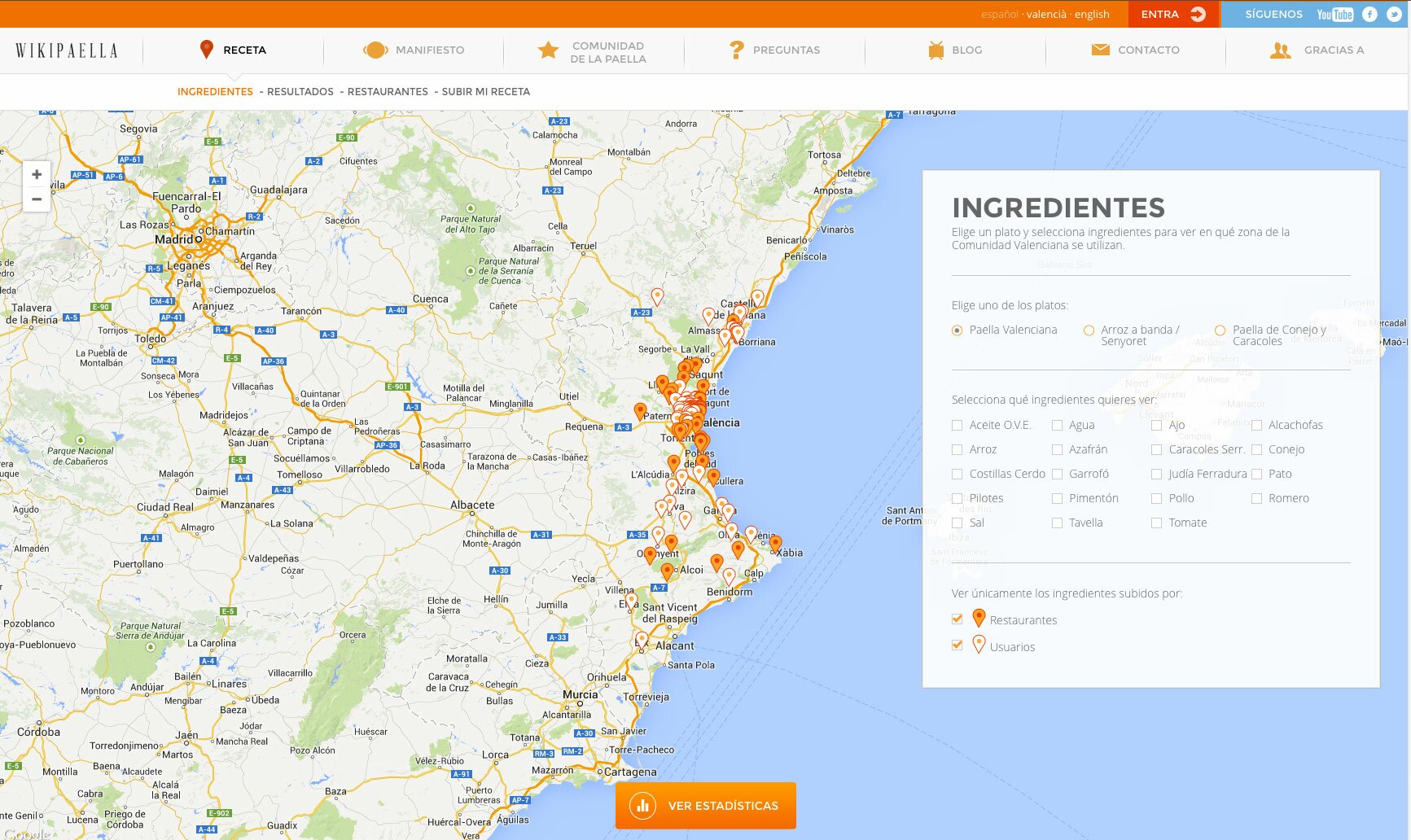Switch to the Resultados tab
This screenshot has width=1411, height=840.
coord(300,92)
